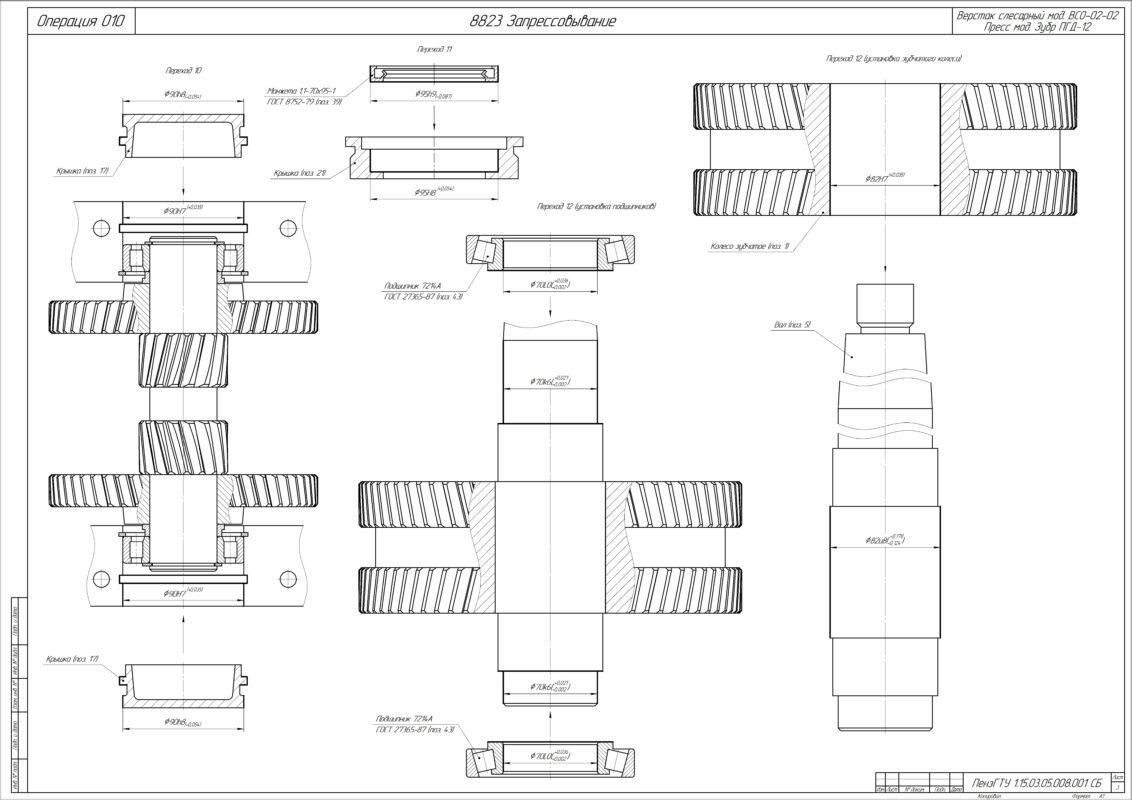This screenshot has width=1132, height=800.
Task: Click the "ПензГТУ 1.15.03.05.008.001 СБ" title block
Action: [x=1037, y=781]
